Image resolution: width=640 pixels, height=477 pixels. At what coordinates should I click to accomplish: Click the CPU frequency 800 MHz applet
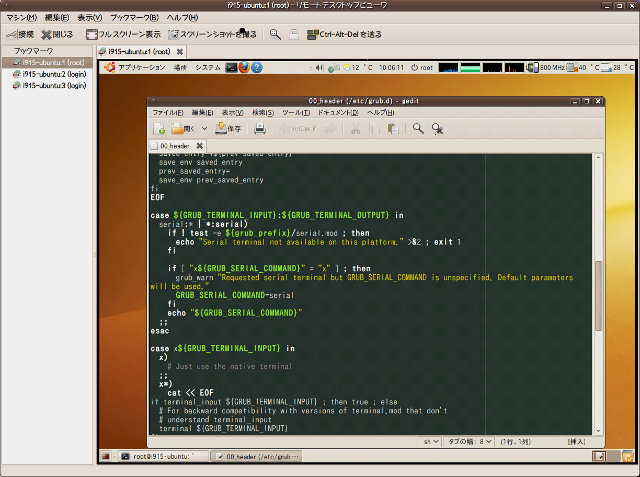[545, 68]
